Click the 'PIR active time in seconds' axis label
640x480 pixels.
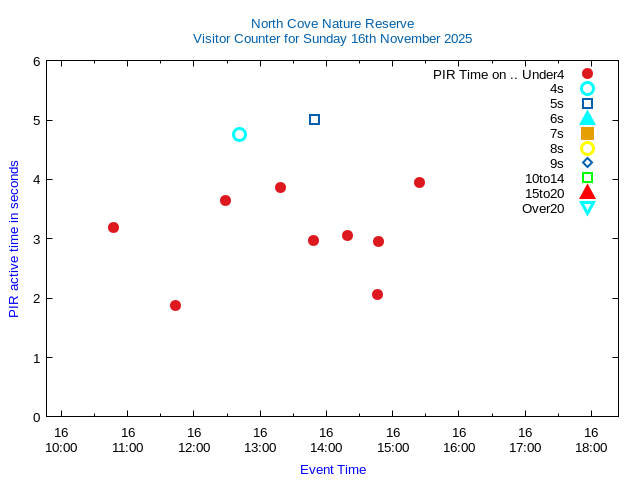[x=14, y=239]
